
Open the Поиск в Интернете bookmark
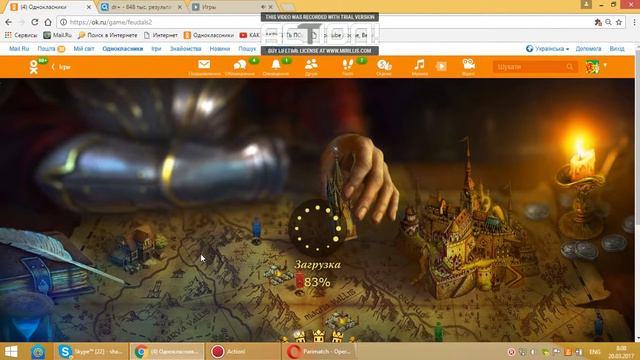click(x=108, y=35)
